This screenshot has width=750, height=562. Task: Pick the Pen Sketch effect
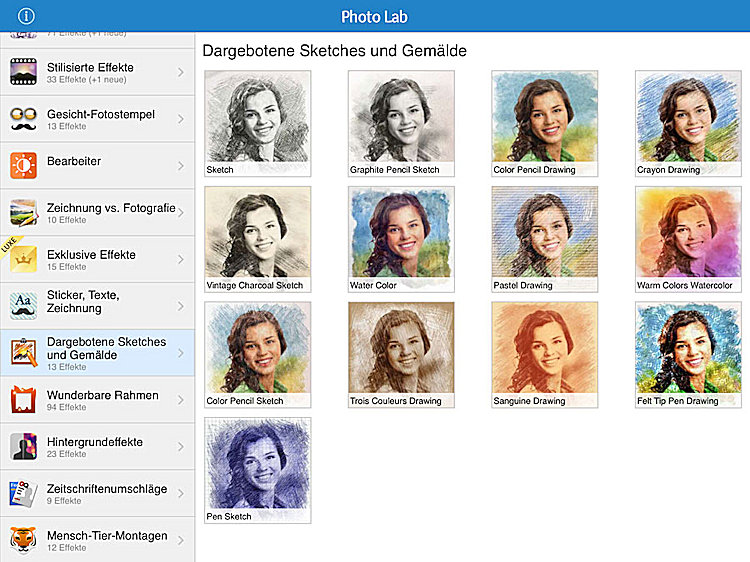click(x=257, y=470)
